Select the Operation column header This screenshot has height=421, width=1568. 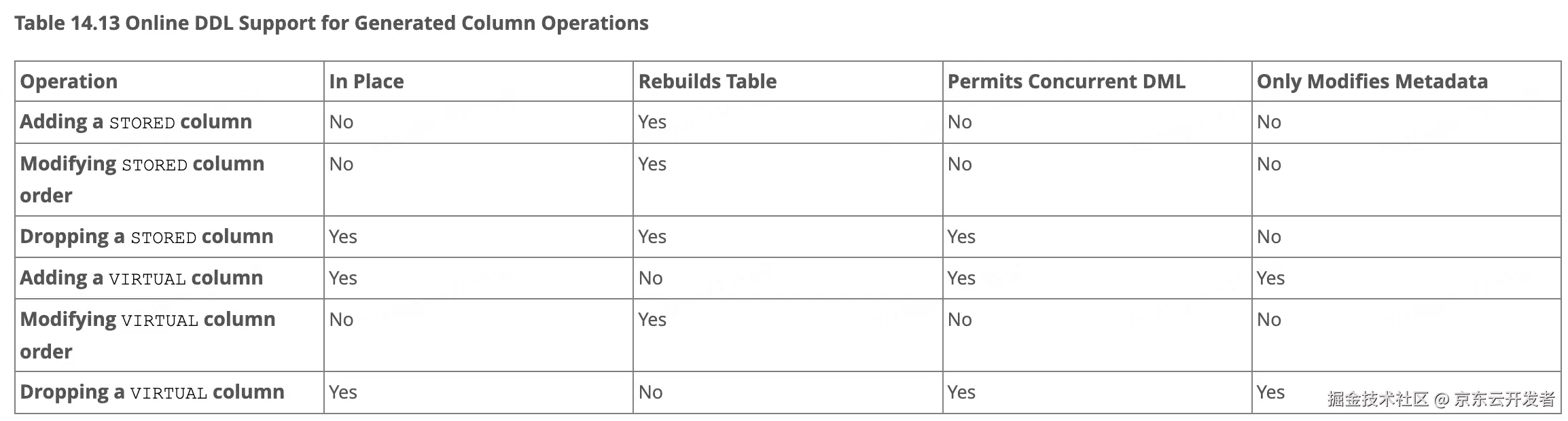(69, 81)
